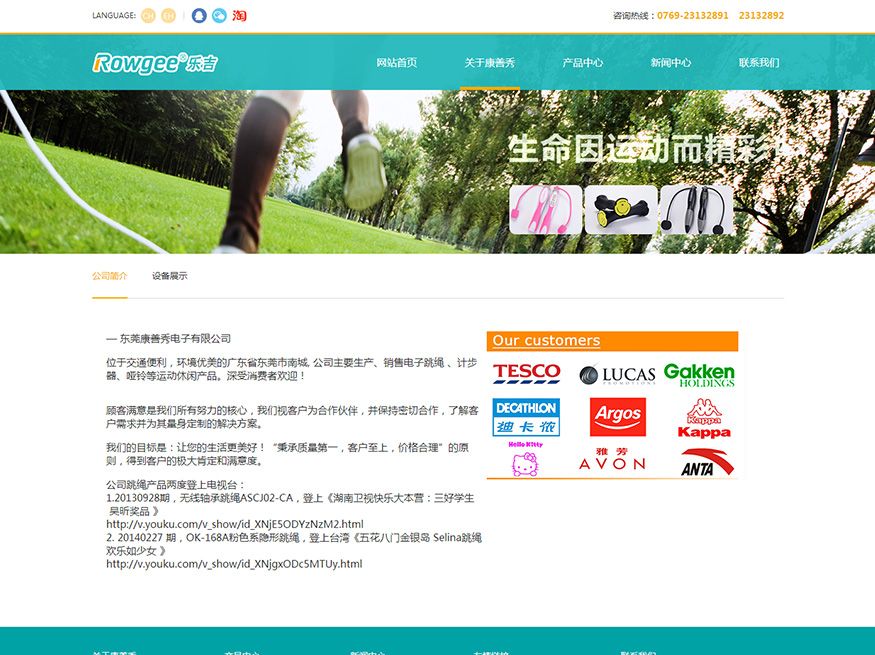Open the QQ penguin contact icon
The width and height of the screenshot is (875, 655).
[199, 16]
